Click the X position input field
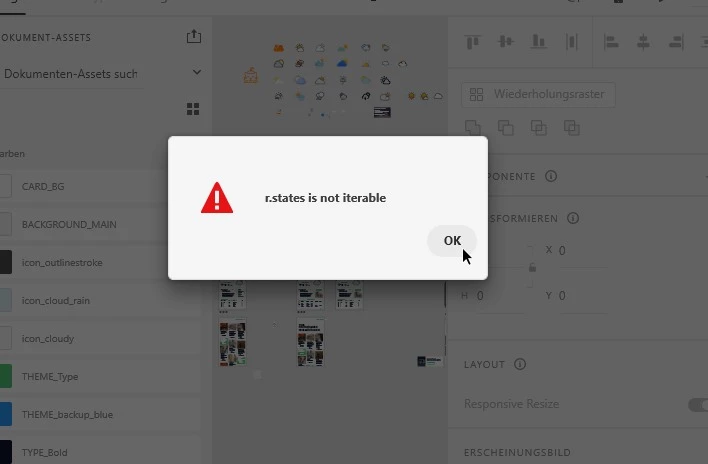 tap(582, 251)
